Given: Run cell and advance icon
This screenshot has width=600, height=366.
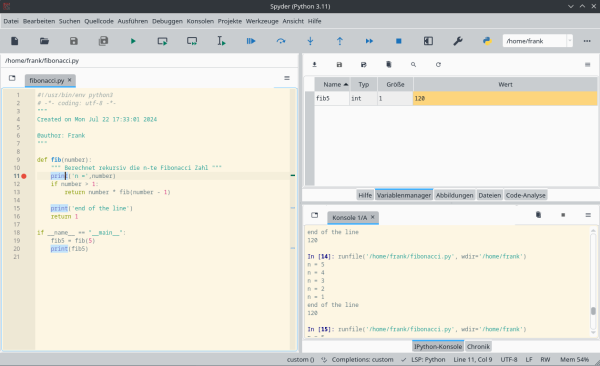Looking at the screenshot, I should click(192, 41).
